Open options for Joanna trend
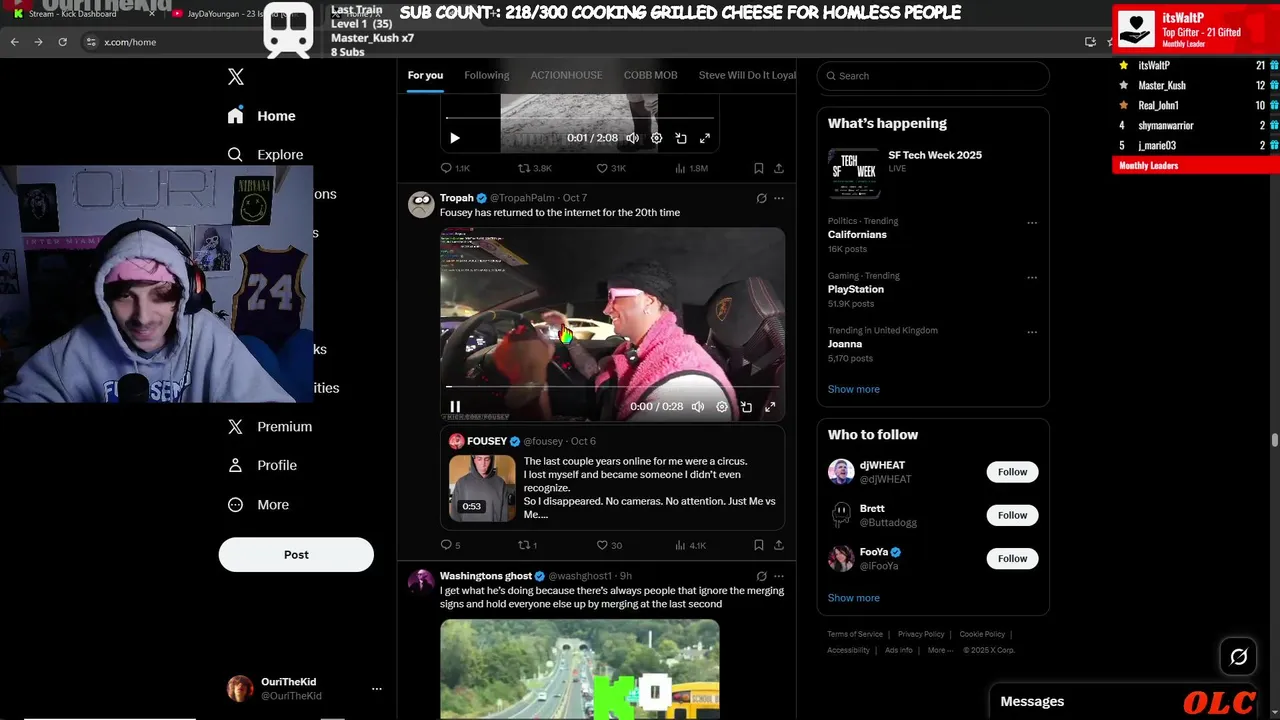Screen dimensions: 1280x720 click(x=1032, y=332)
